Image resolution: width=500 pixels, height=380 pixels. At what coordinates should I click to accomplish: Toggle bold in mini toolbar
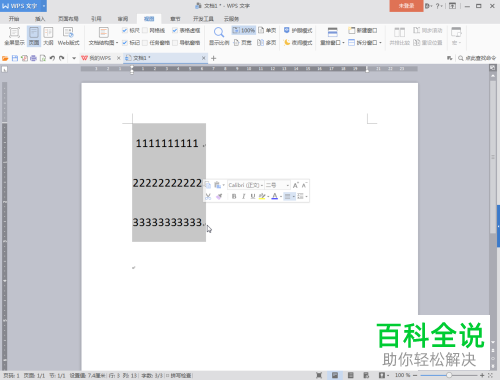(x=234, y=196)
